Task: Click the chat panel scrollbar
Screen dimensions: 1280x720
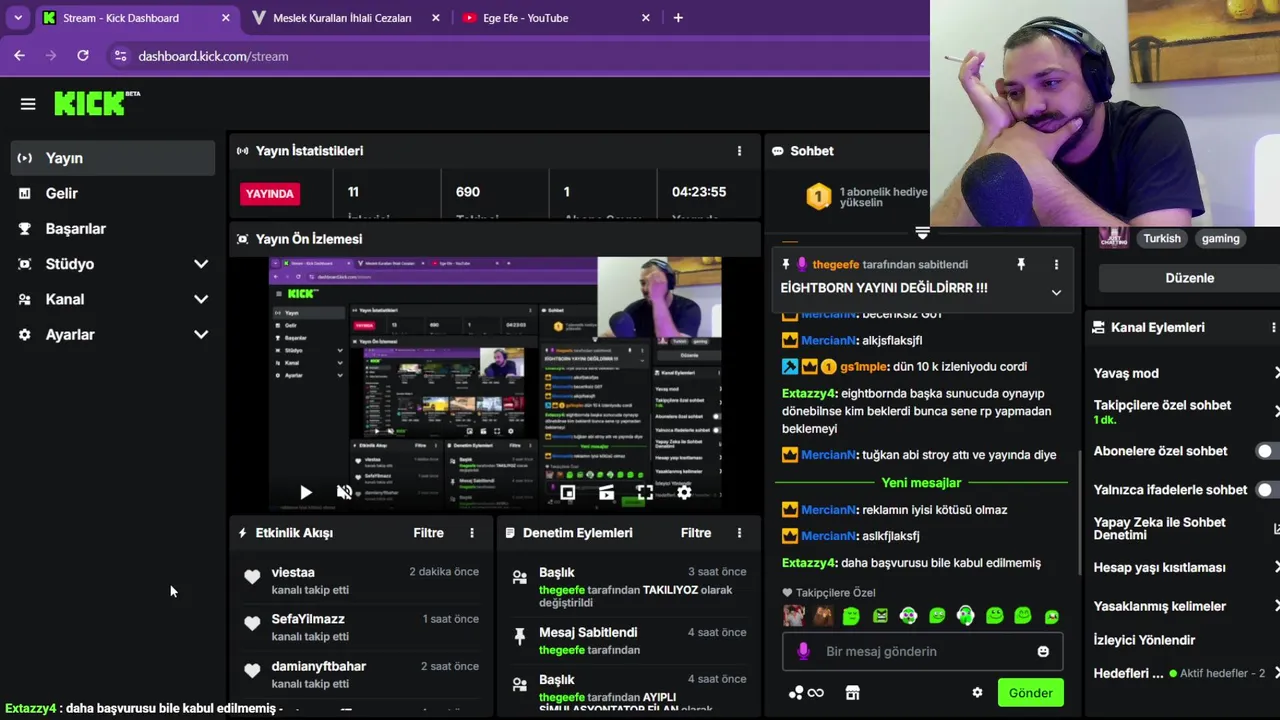Action: 1080,512
